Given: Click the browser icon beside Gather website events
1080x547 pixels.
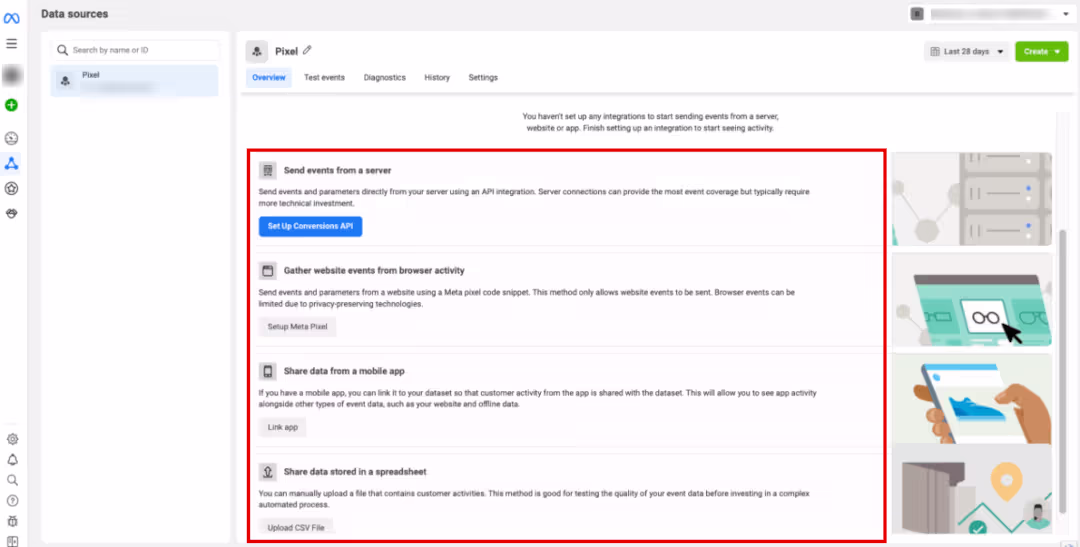Looking at the screenshot, I should [x=268, y=271].
